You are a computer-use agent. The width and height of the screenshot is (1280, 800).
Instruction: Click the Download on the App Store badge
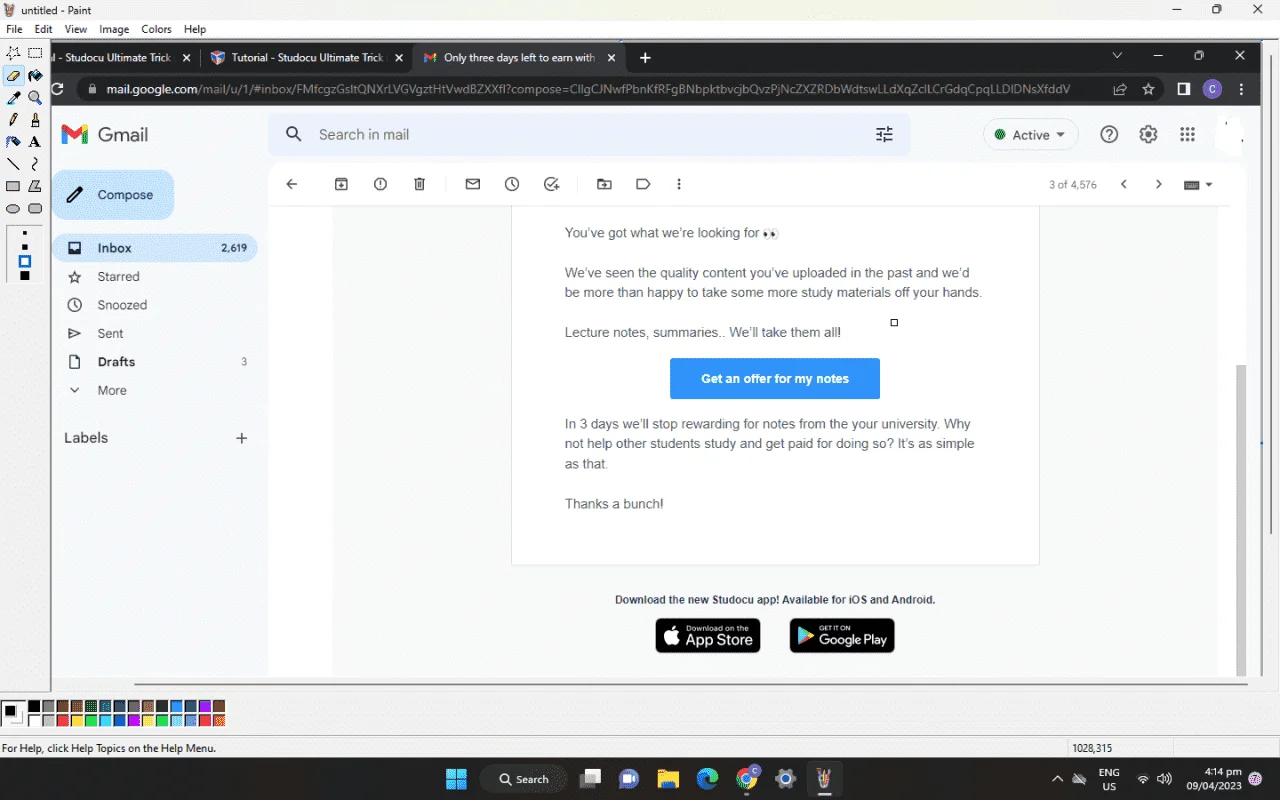pos(708,636)
